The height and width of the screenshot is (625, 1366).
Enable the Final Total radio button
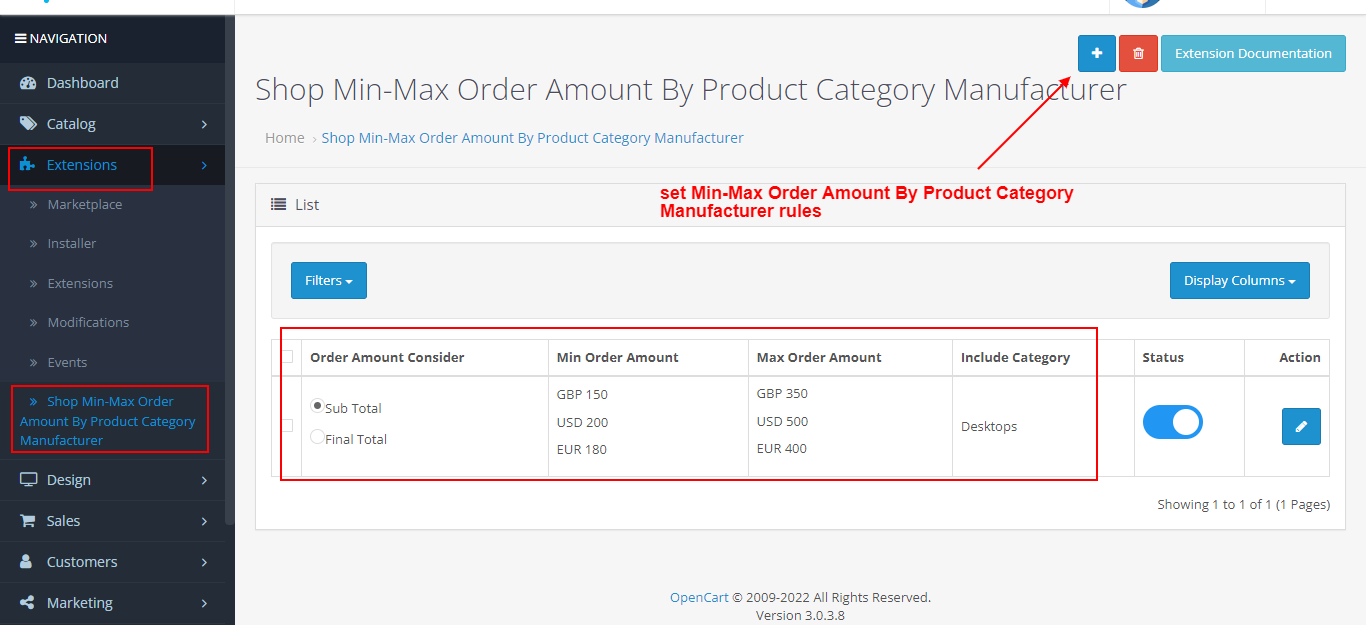pos(317,437)
